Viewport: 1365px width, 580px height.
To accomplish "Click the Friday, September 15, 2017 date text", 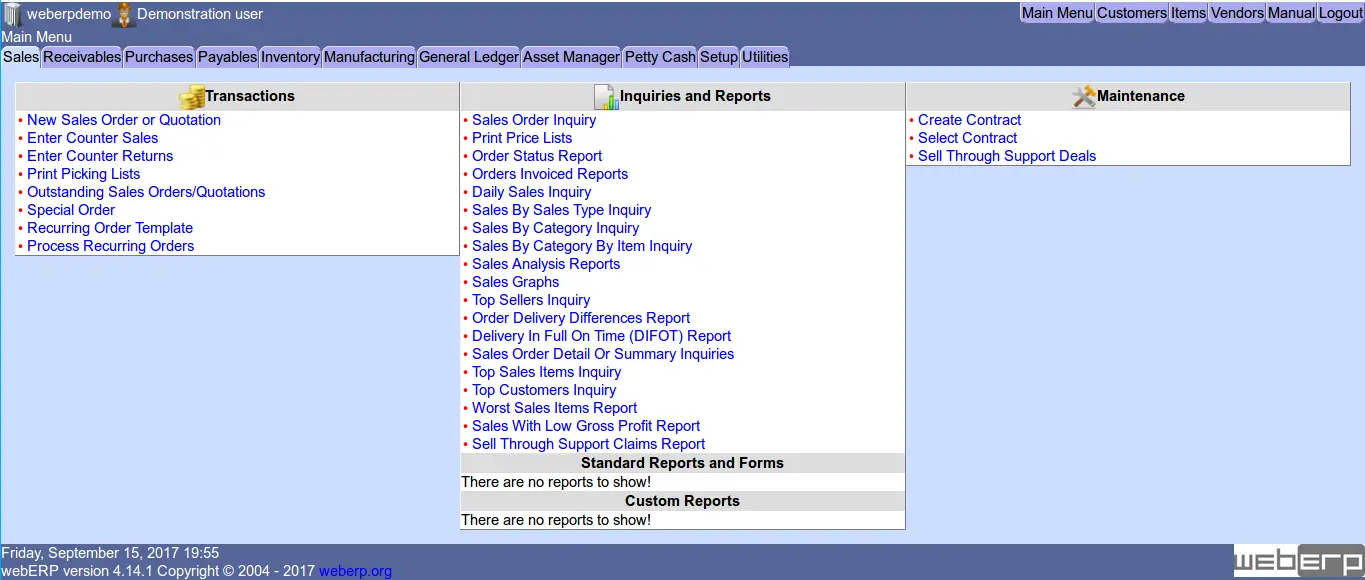I will click(x=110, y=552).
